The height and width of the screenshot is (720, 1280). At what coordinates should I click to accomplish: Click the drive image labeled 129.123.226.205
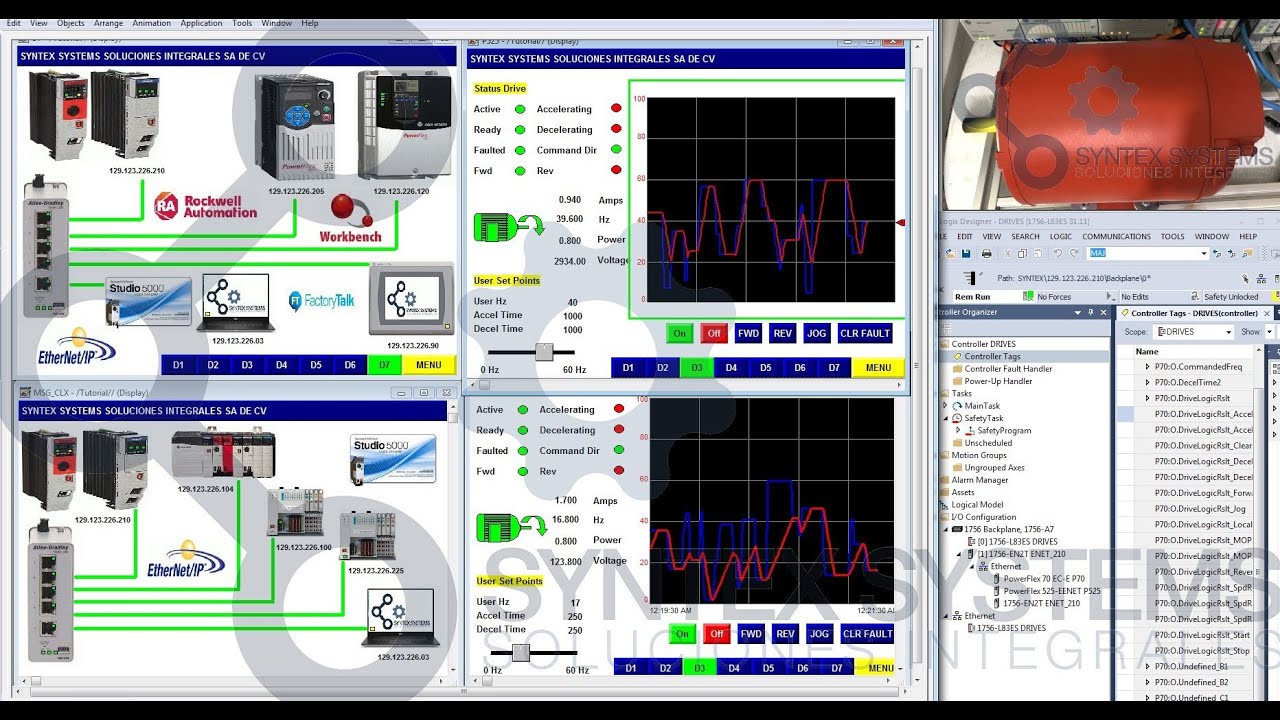tap(294, 128)
